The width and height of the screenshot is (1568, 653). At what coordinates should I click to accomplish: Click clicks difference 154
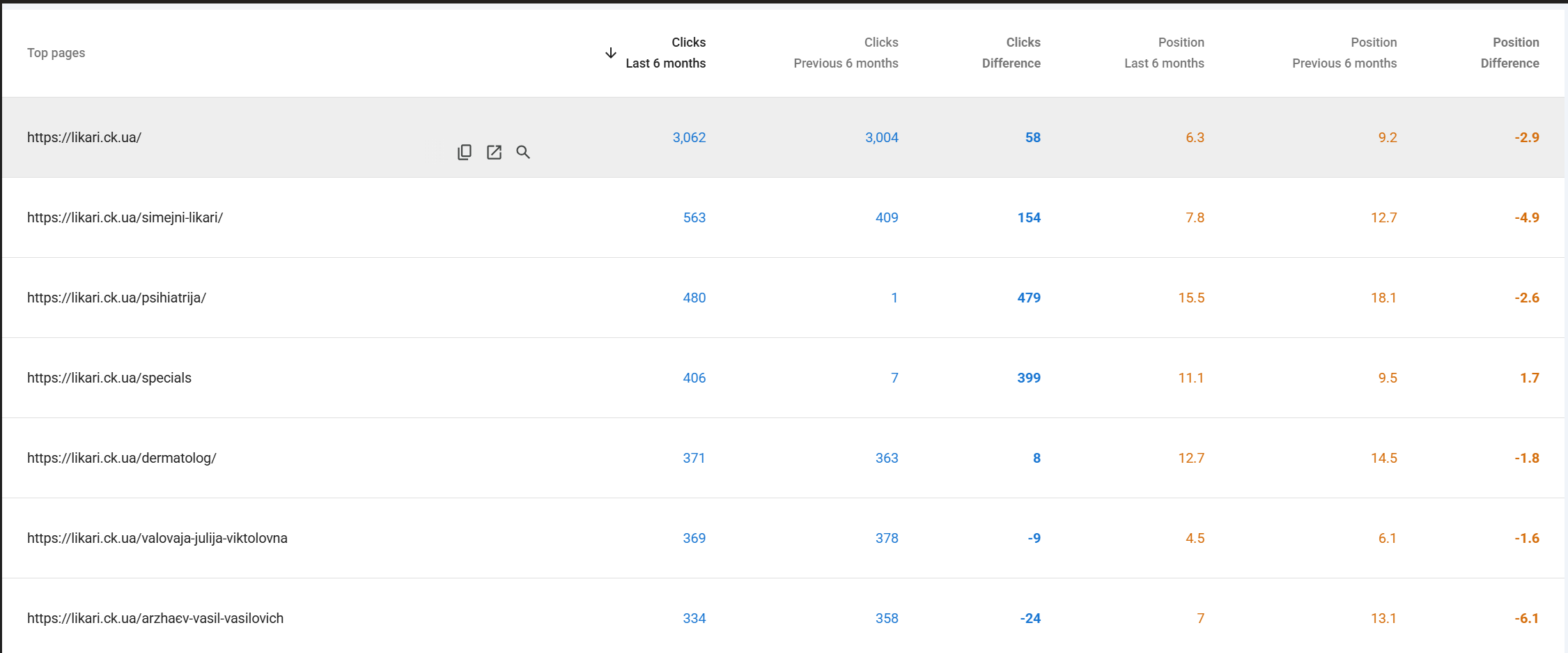pos(1029,217)
